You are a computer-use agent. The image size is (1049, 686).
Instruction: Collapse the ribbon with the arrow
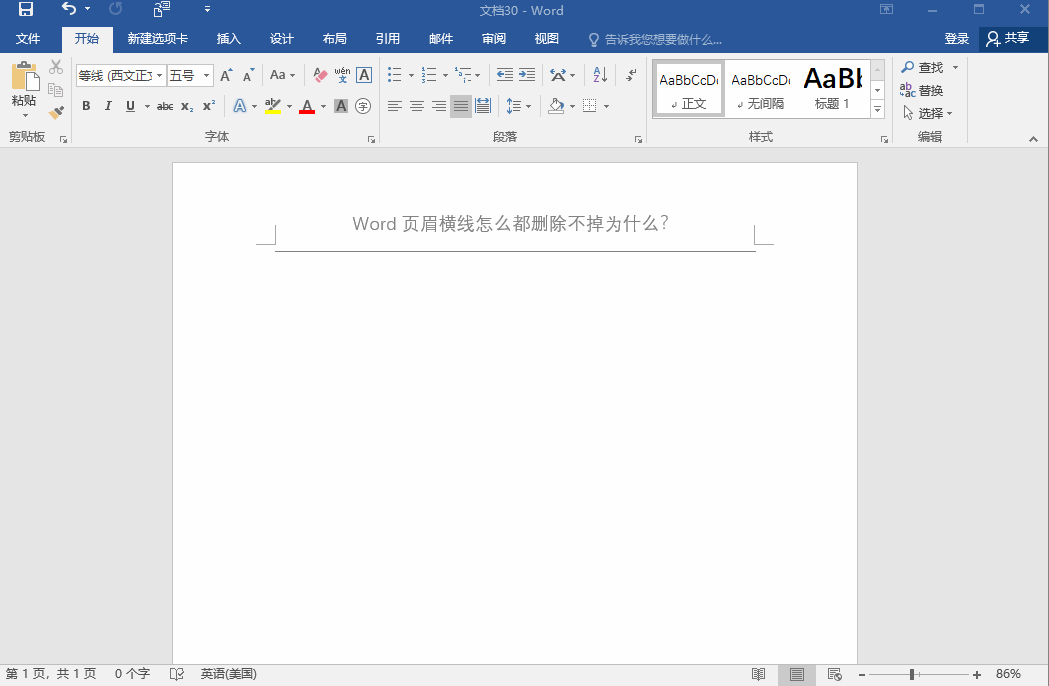(1034, 139)
